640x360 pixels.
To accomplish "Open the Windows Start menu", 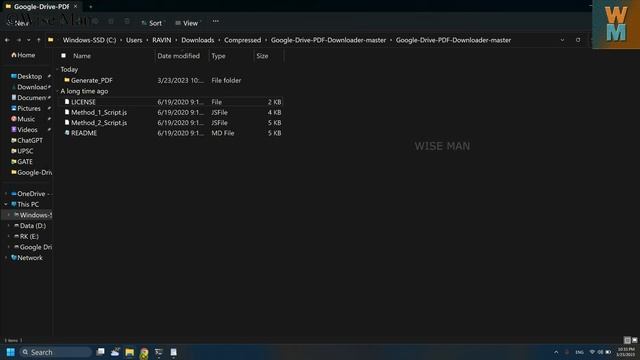I will tap(11, 352).
